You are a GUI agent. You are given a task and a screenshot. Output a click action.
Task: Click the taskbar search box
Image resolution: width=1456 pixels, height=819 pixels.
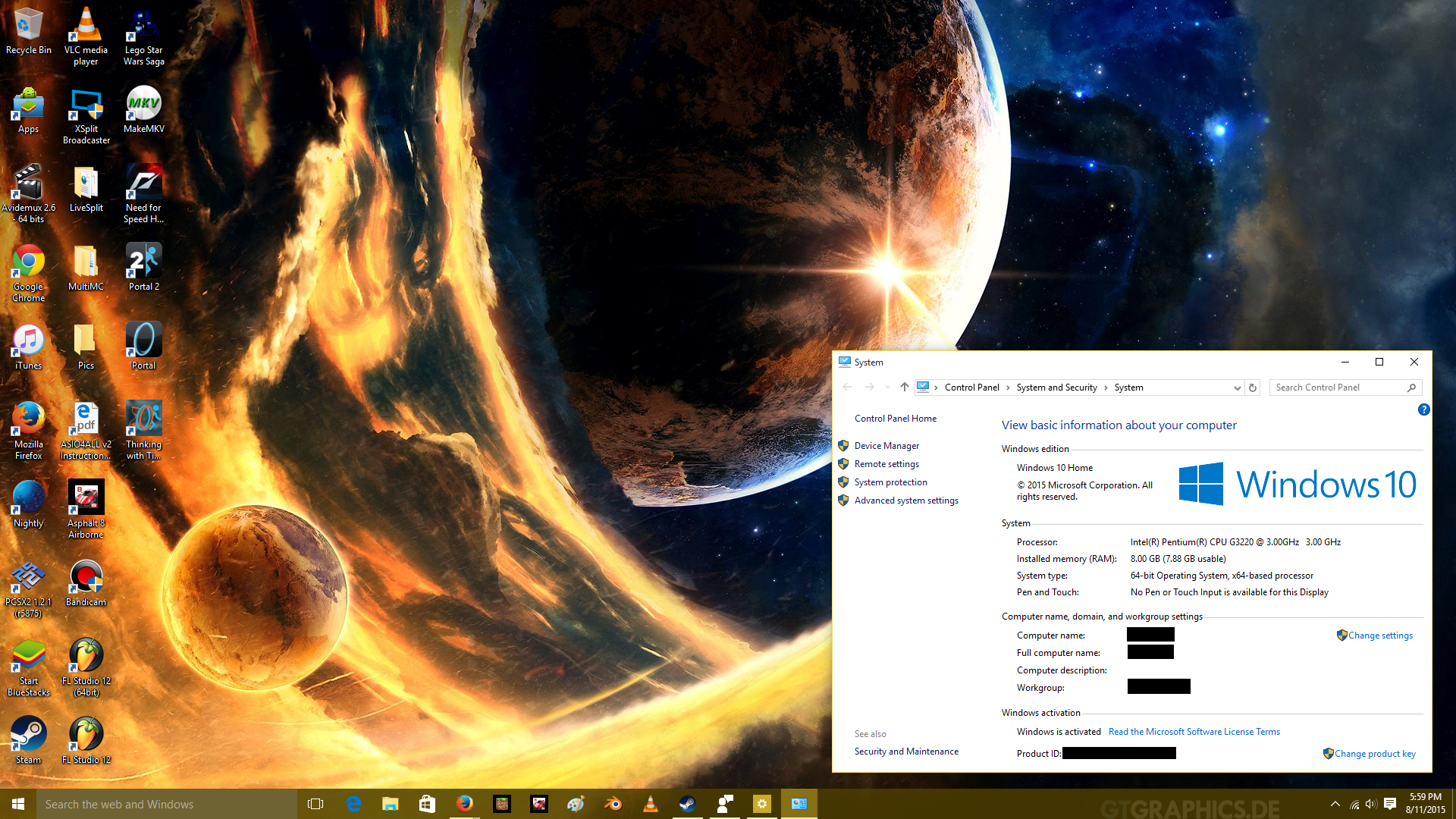167,804
